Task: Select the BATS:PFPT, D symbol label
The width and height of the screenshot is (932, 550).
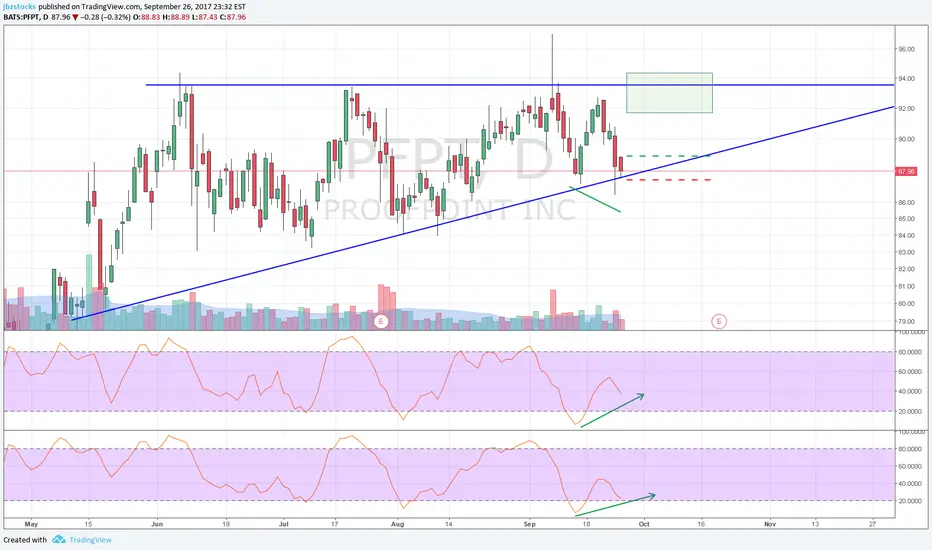Action: [x=26, y=17]
